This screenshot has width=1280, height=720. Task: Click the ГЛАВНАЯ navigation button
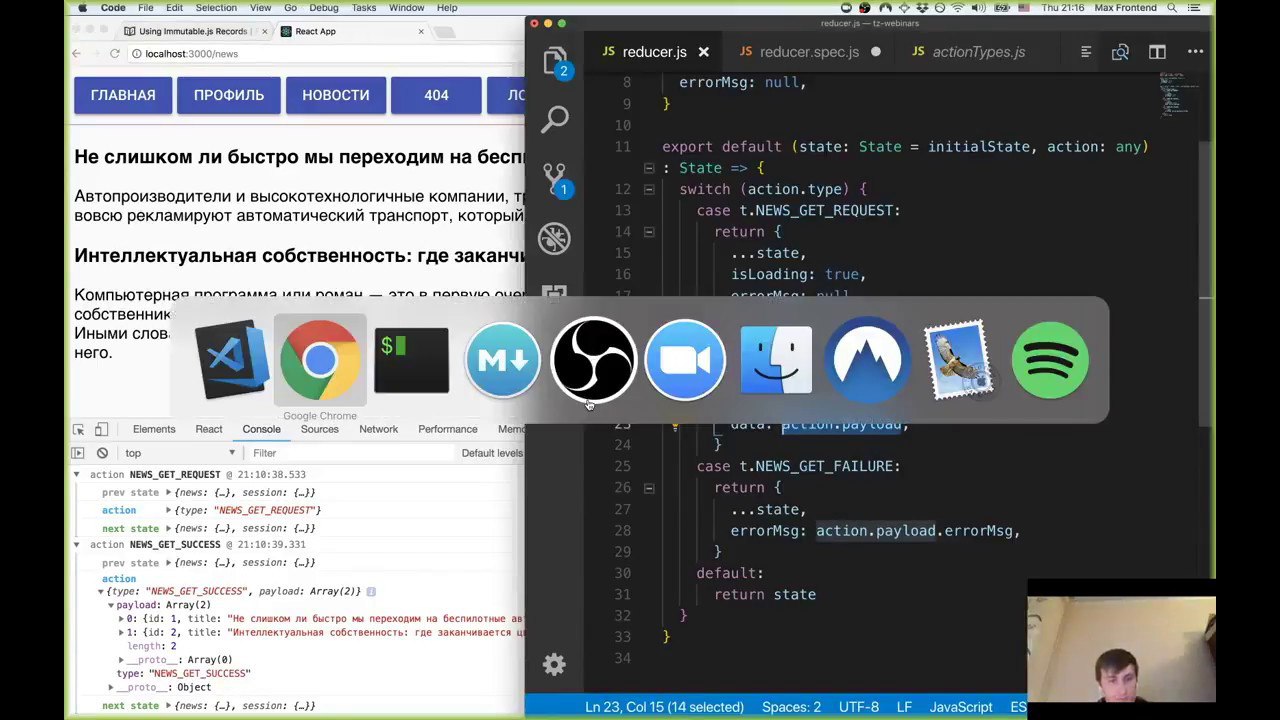click(x=123, y=95)
